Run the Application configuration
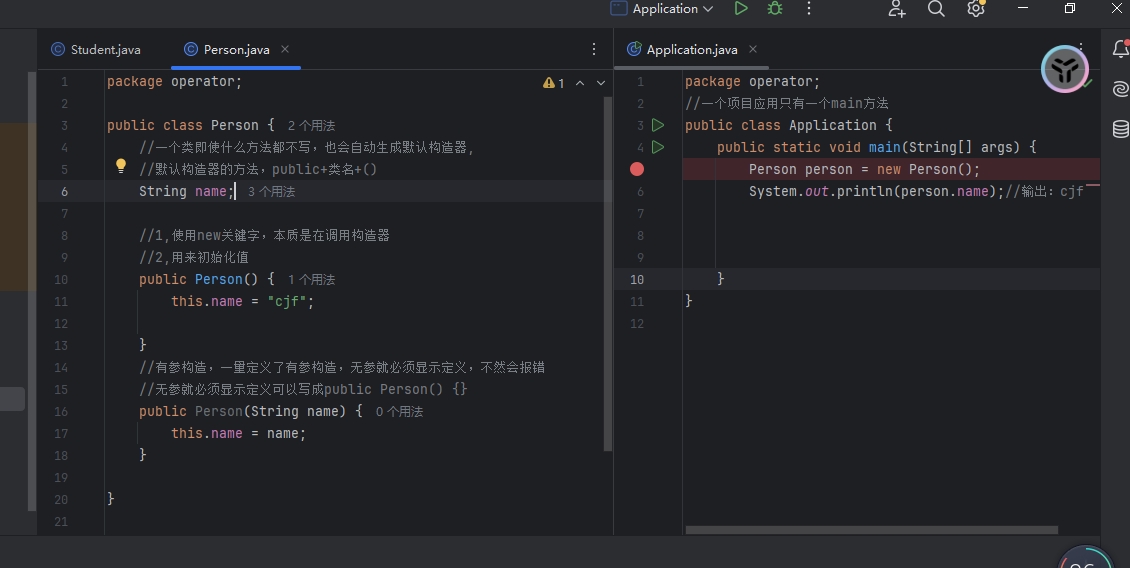This screenshot has width=1130, height=568. 741,8
